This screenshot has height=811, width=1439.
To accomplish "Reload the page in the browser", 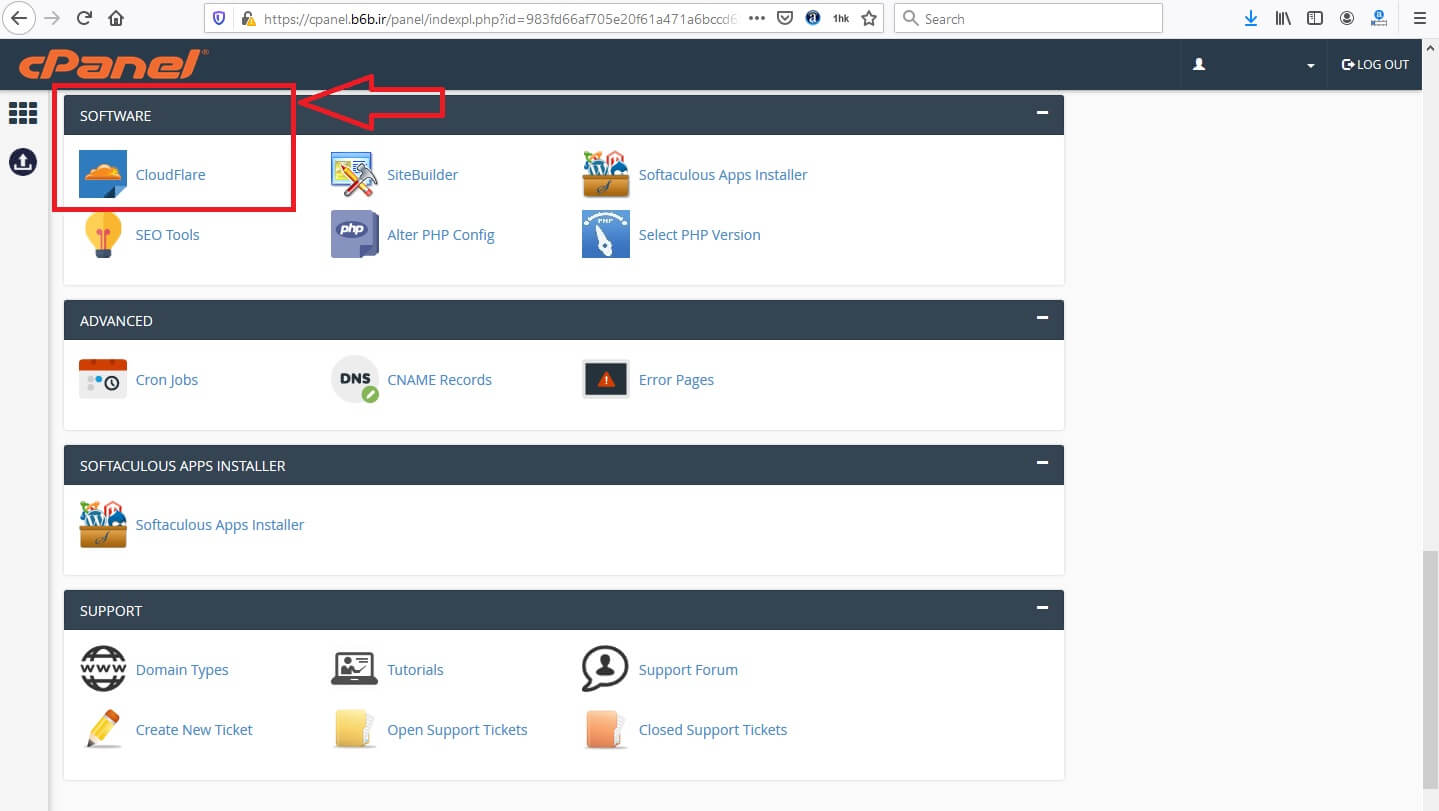I will (84, 18).
